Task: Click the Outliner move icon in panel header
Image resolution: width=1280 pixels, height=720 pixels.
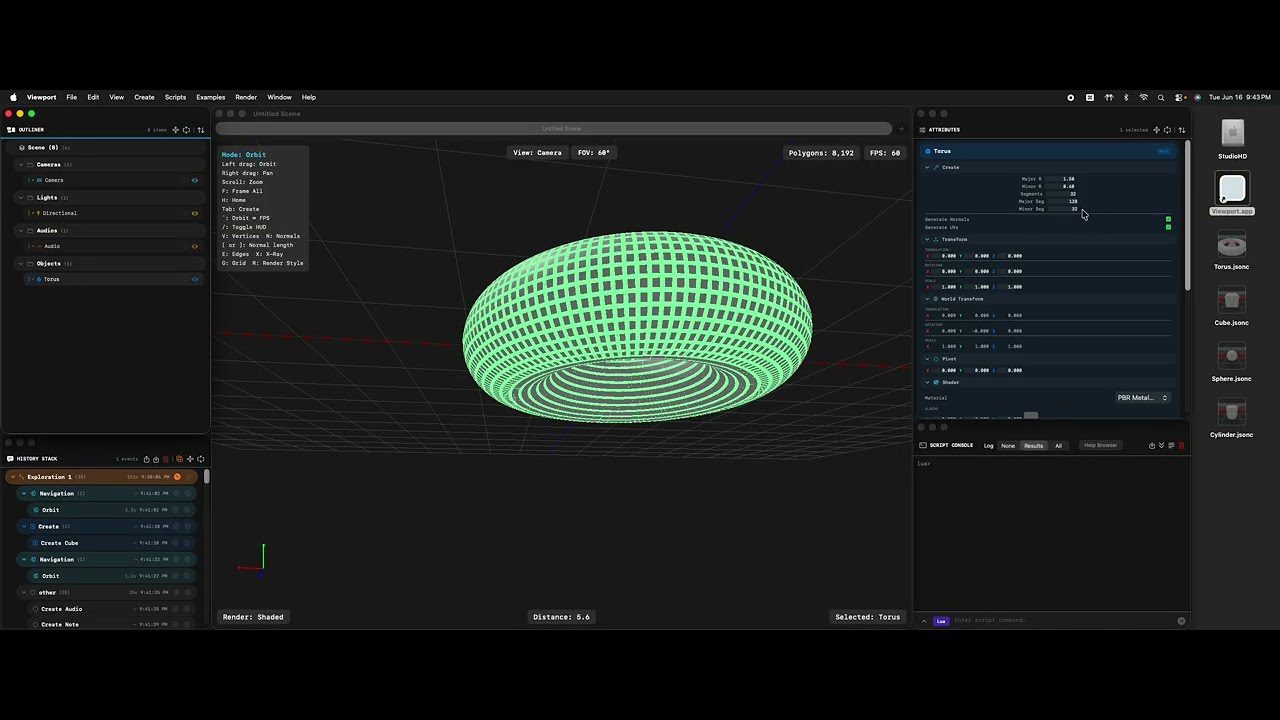Action: pyautogui.click(x=176, y=130)
